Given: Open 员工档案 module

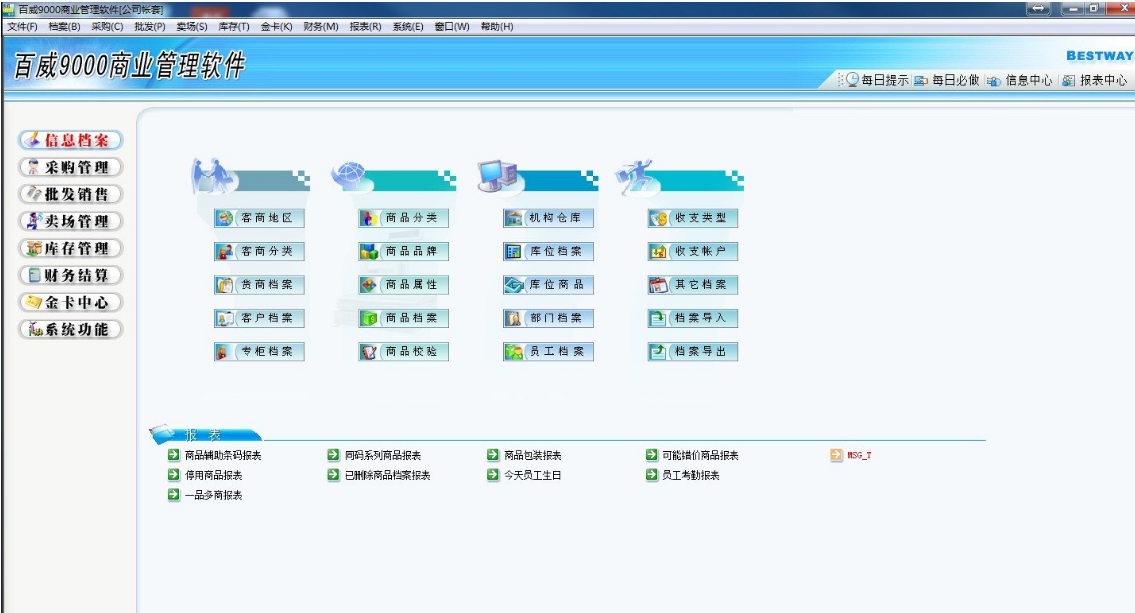Looking at the screenshot, I should (x=549, y=351).
